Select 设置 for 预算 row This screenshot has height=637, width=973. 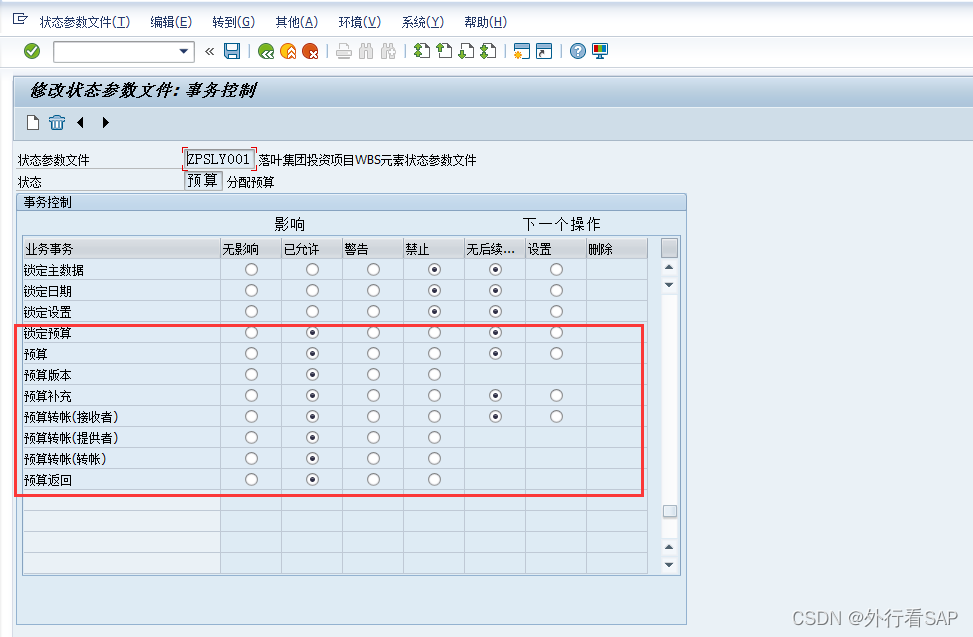coord(556,354)
